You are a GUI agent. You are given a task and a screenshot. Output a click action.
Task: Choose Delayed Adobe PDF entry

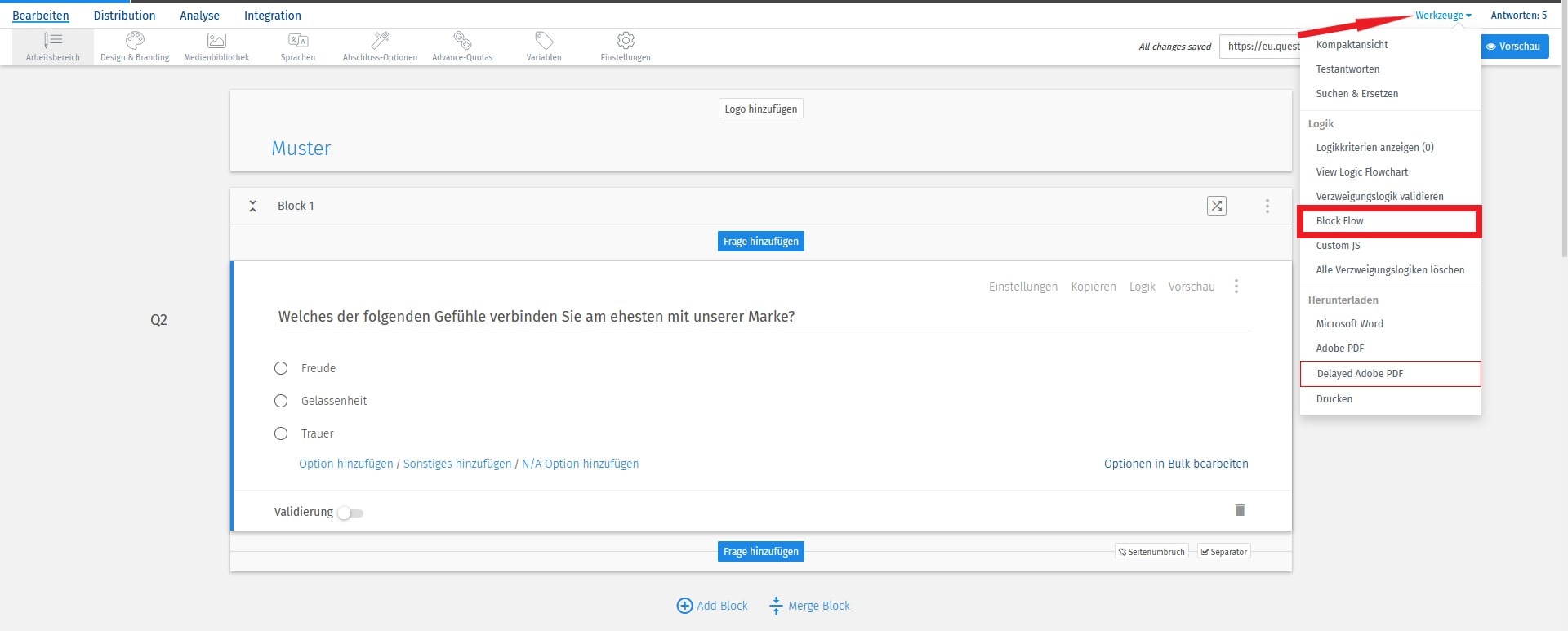pos(1390,374)
